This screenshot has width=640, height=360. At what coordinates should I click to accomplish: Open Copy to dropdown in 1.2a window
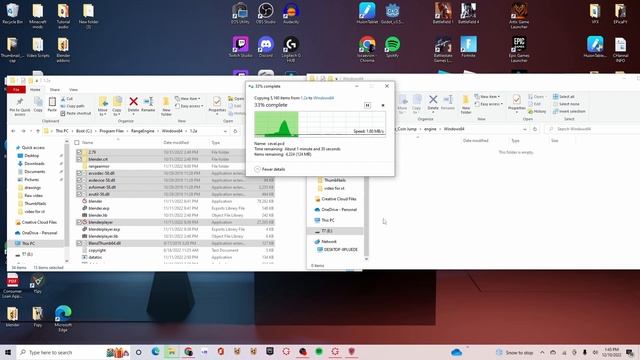[117, 106]
